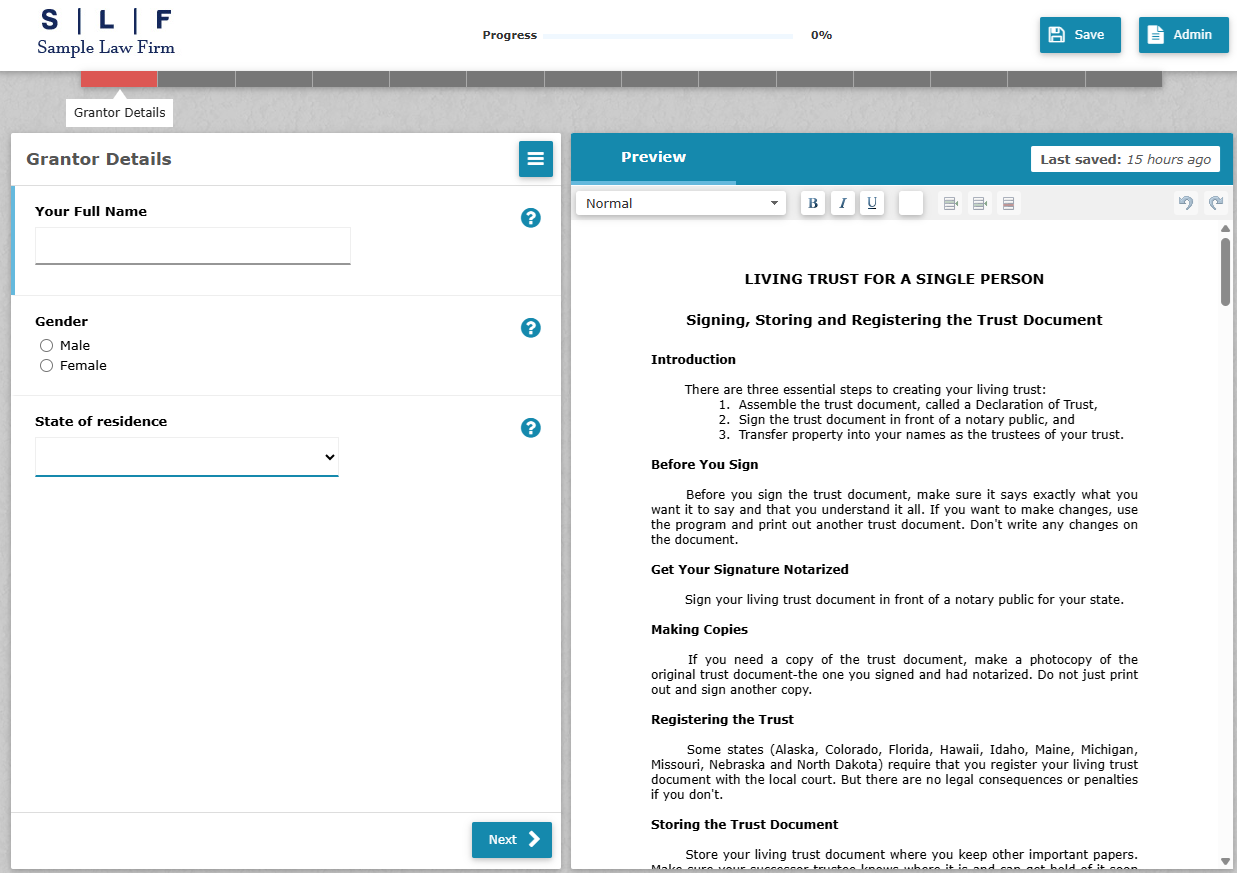Click the Your Full Name input field

192,246
